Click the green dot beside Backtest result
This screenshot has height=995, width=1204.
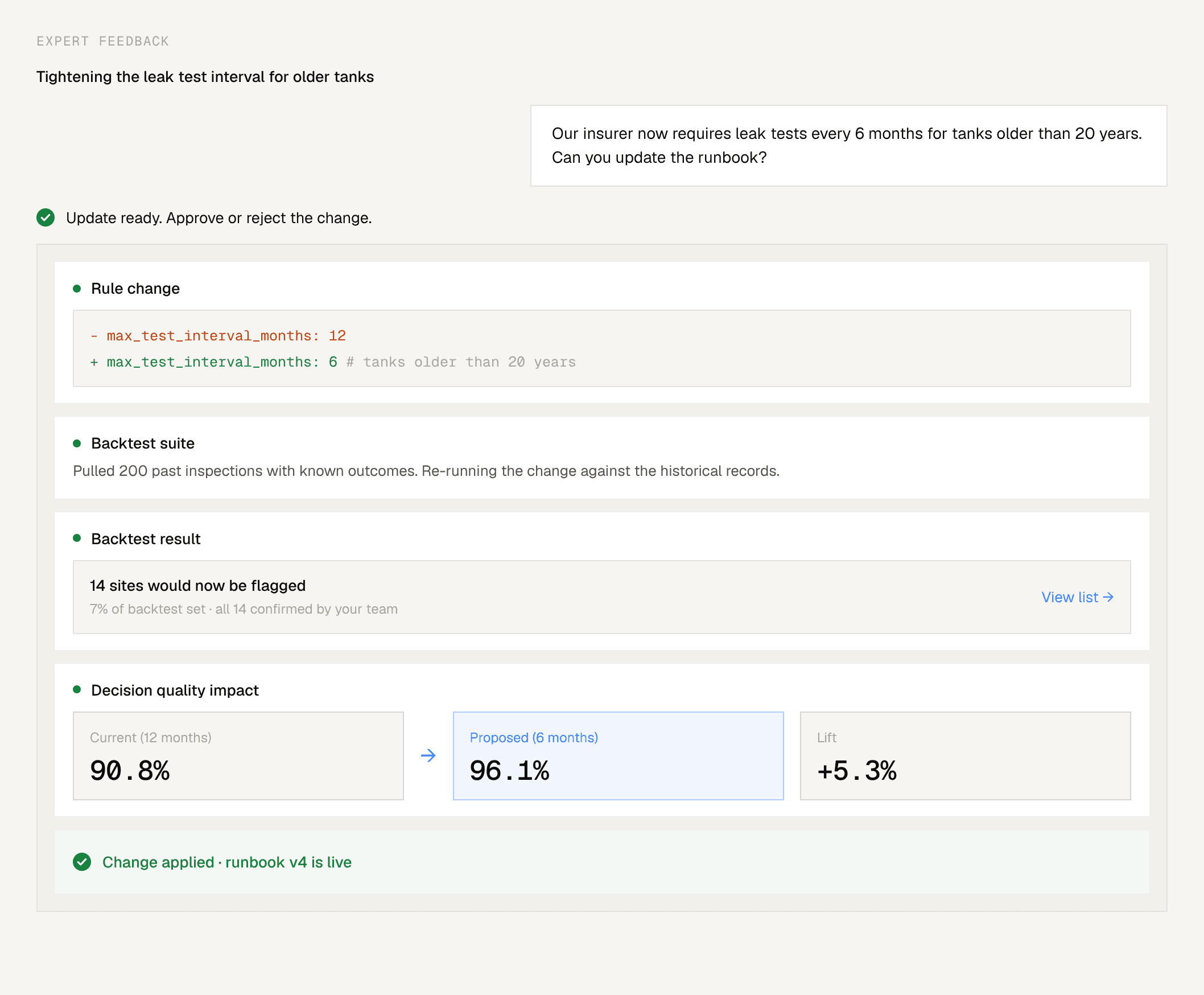(77, 538)
